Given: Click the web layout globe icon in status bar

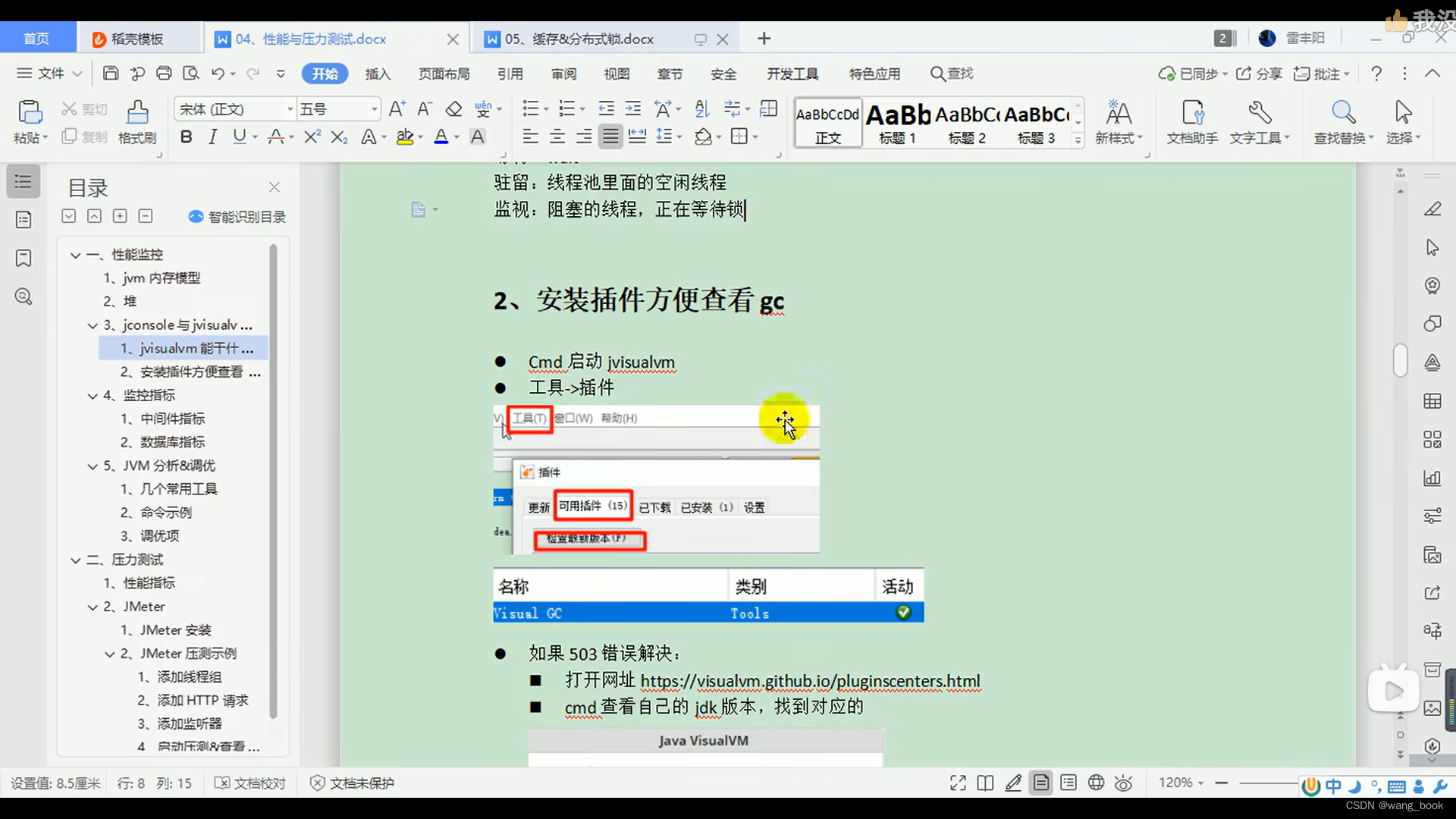Looking at the screenshot, I should [x=1096, y=783].
